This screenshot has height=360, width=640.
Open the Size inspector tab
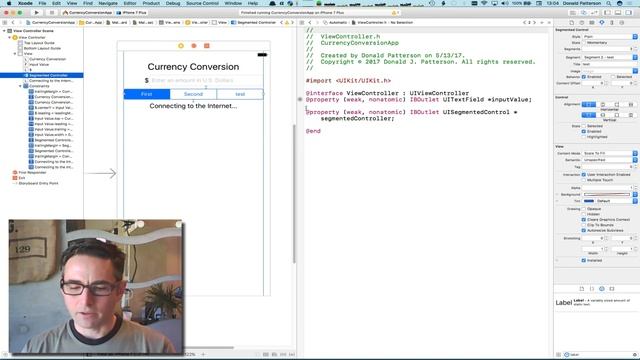pyautogui.click(x=612, y=23)
